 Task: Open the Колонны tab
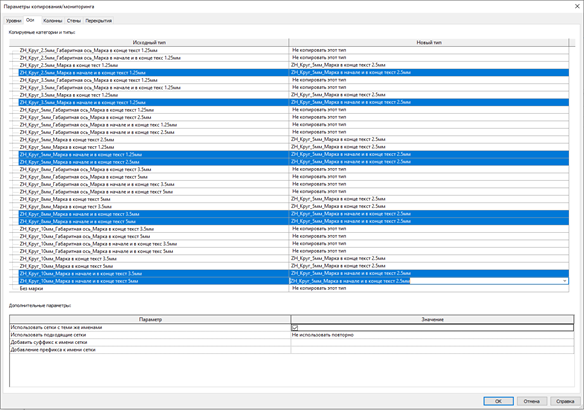coord(53,20)
